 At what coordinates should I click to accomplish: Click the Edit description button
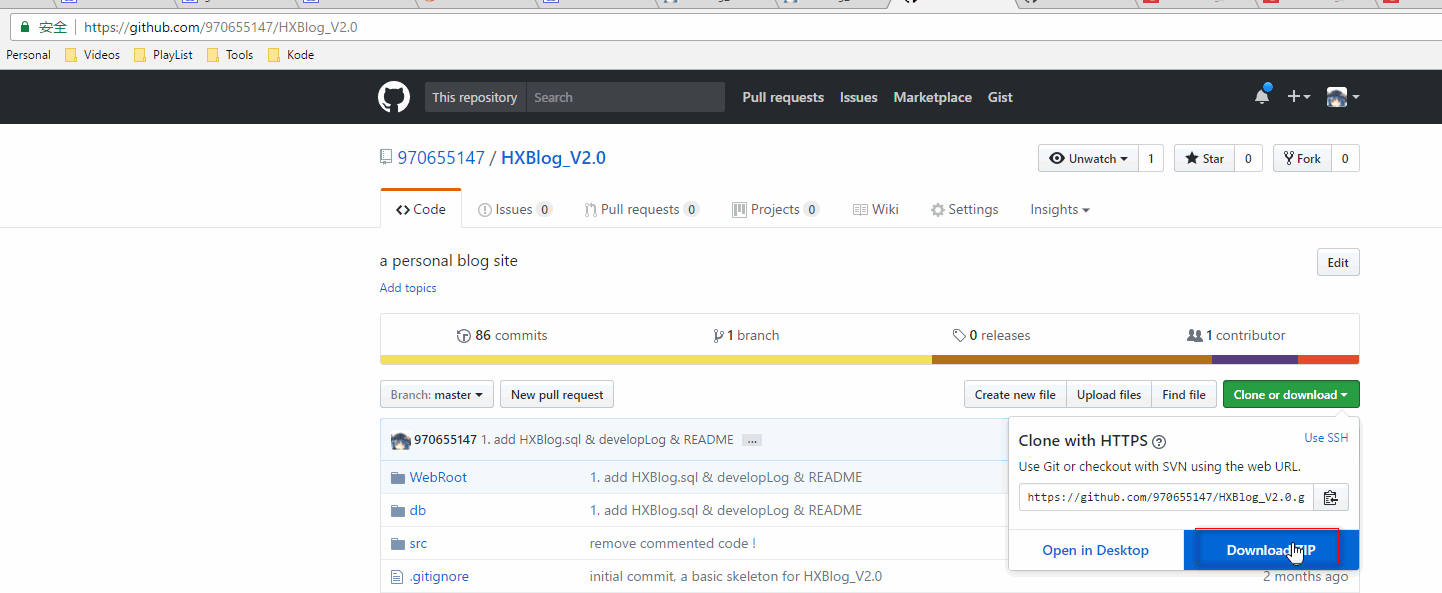[1338, 263]
